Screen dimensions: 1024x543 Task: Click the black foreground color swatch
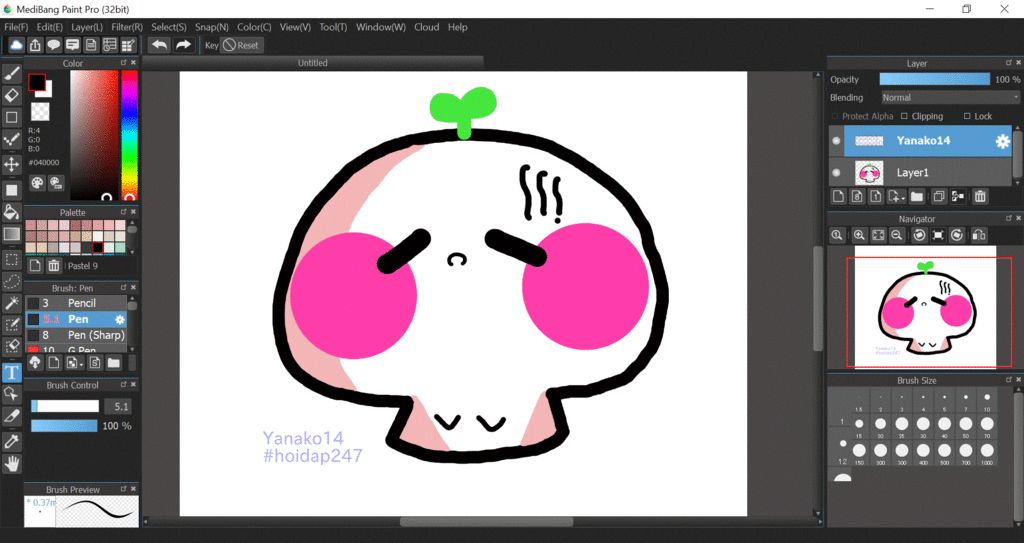click(37, 82)
